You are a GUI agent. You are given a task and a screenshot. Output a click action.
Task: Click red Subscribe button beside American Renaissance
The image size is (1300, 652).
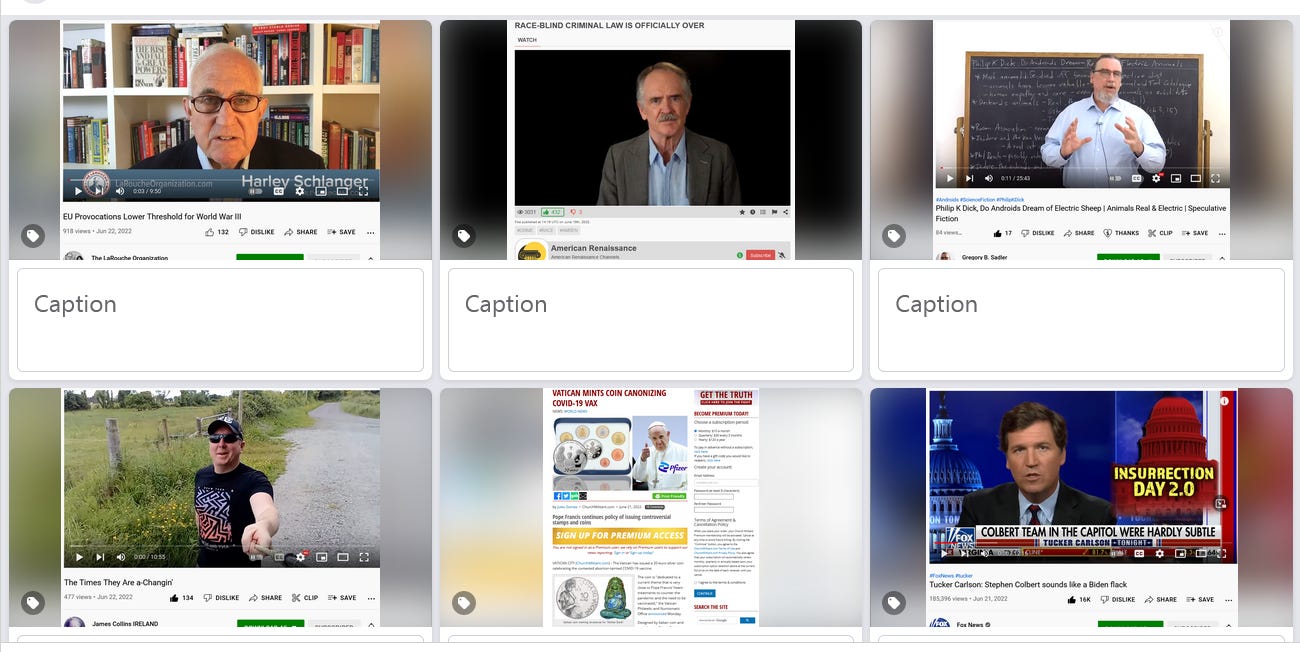pyautogui.click(x=760, y=255)
